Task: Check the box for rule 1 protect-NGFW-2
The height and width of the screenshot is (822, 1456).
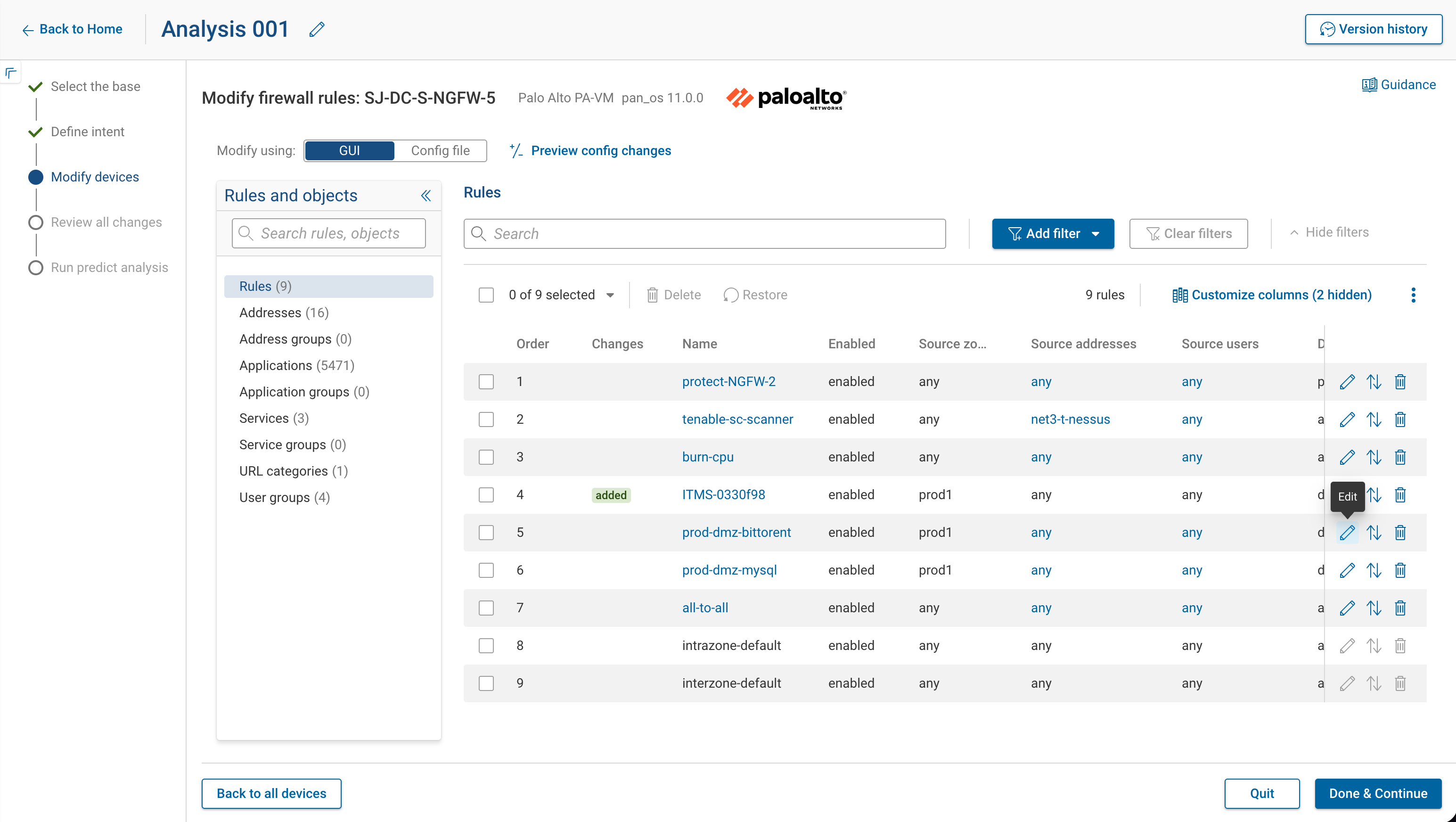Action: point(486,382)
